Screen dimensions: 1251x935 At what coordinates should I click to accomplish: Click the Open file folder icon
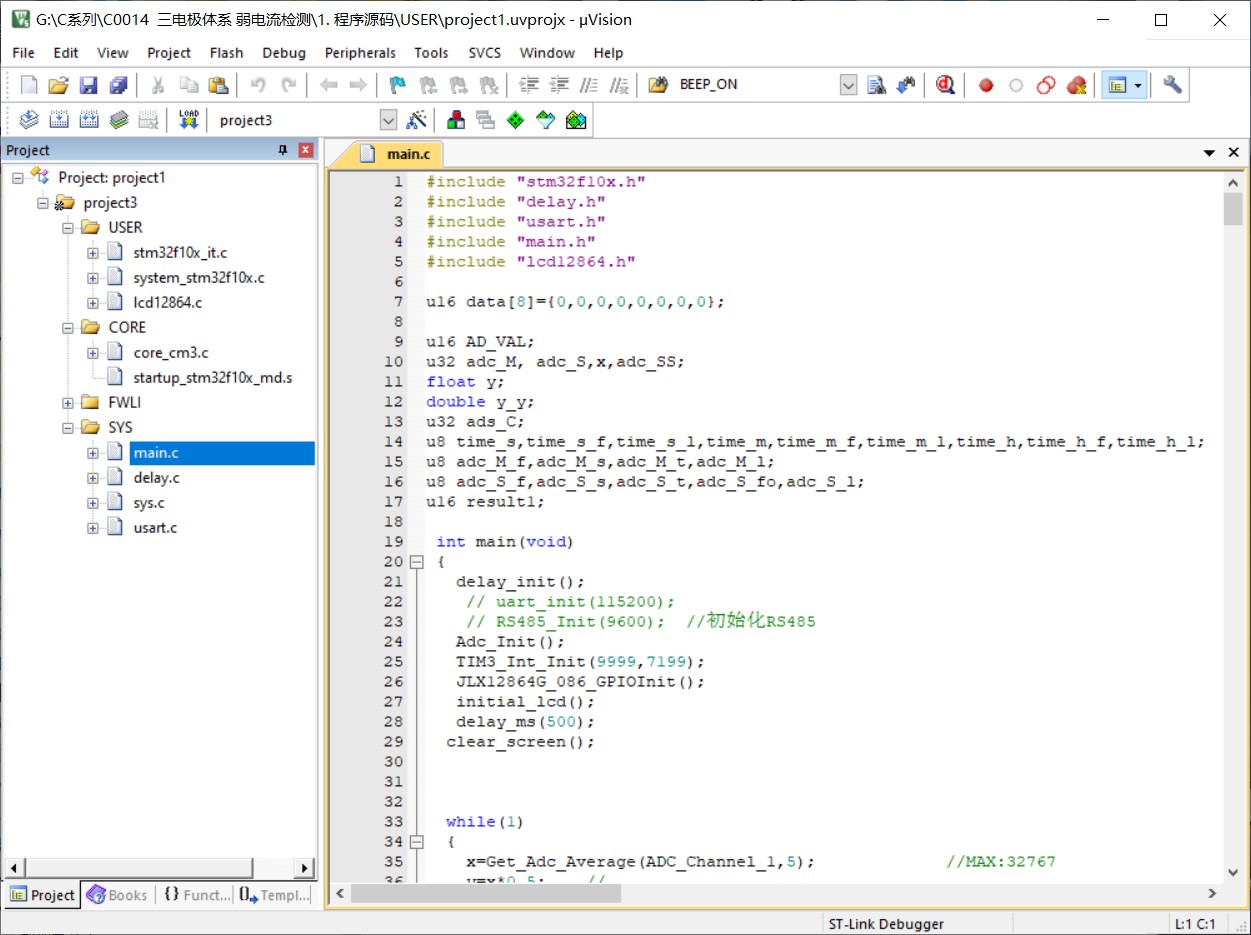click(x=59, y=85)
